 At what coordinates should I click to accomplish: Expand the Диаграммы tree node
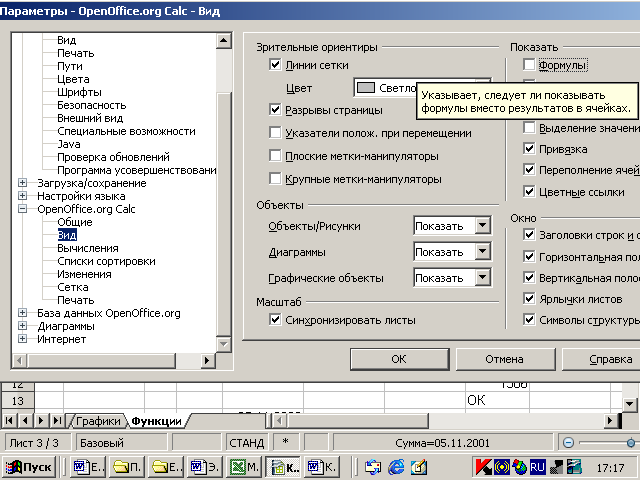pyautogui.click(x=22, y=326)
